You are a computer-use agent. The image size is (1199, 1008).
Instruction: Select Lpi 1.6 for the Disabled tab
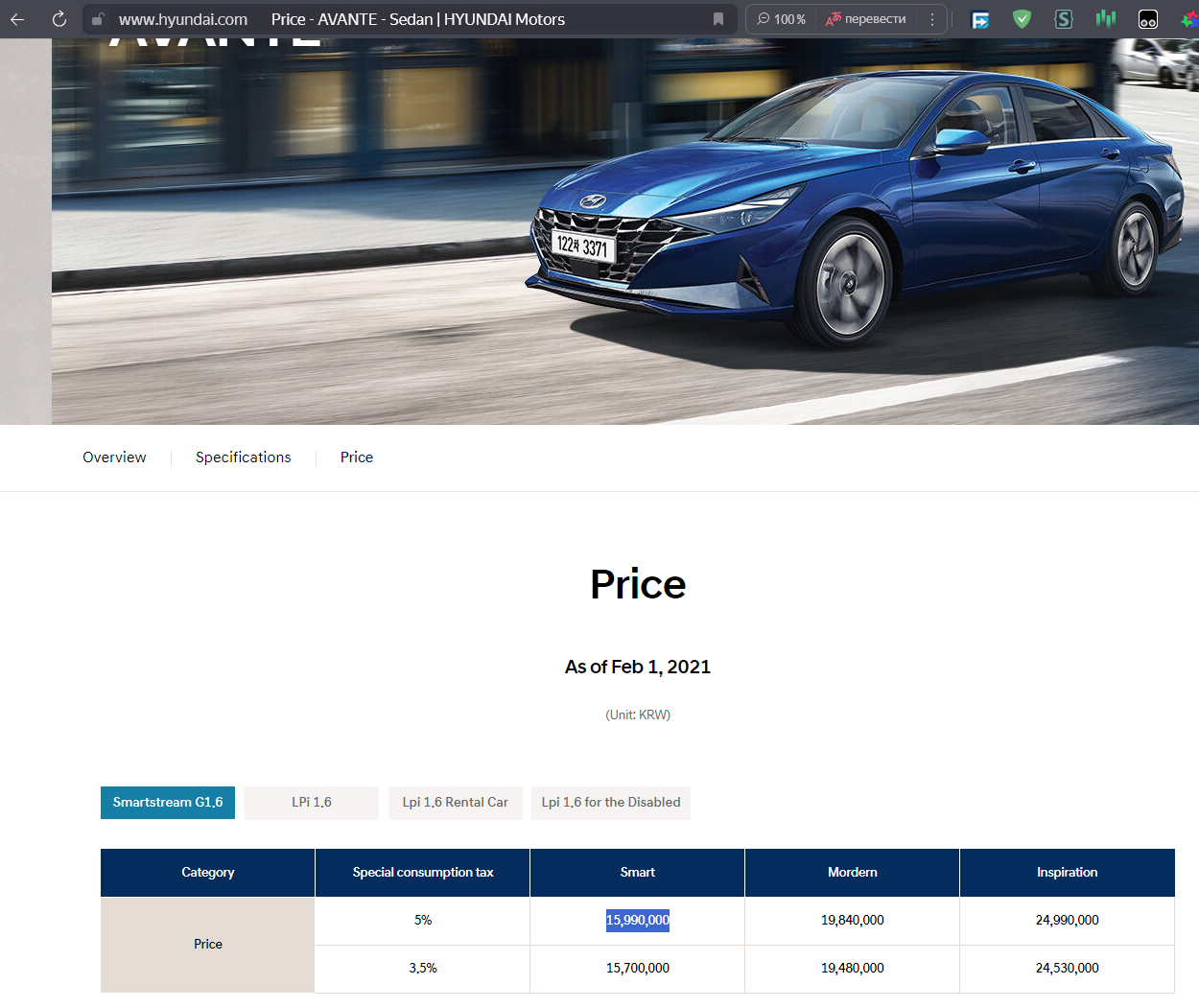pyautogui.click(x=611, y=803)
